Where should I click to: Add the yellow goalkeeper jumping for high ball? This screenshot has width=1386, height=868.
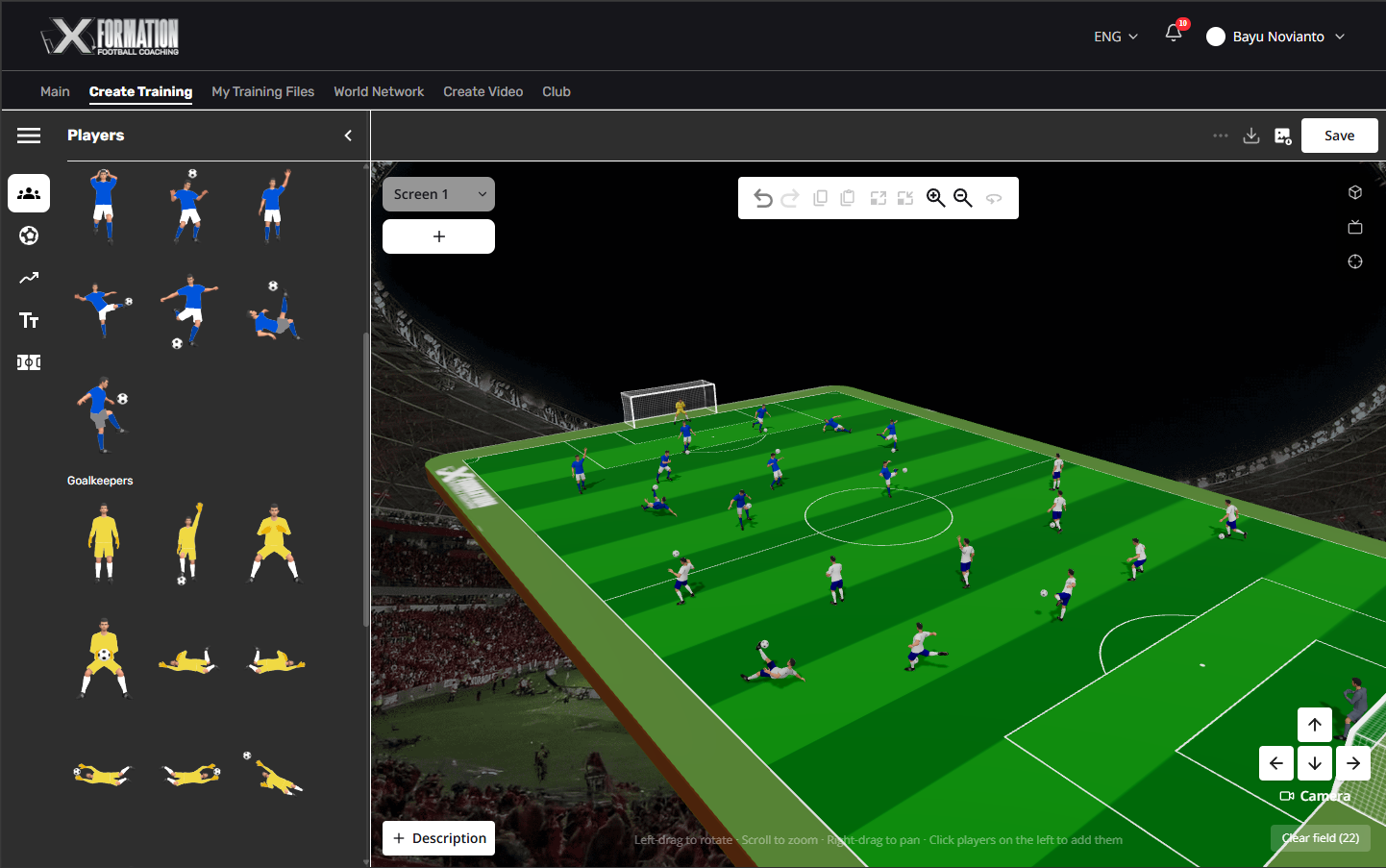click(x=274, y=772)
